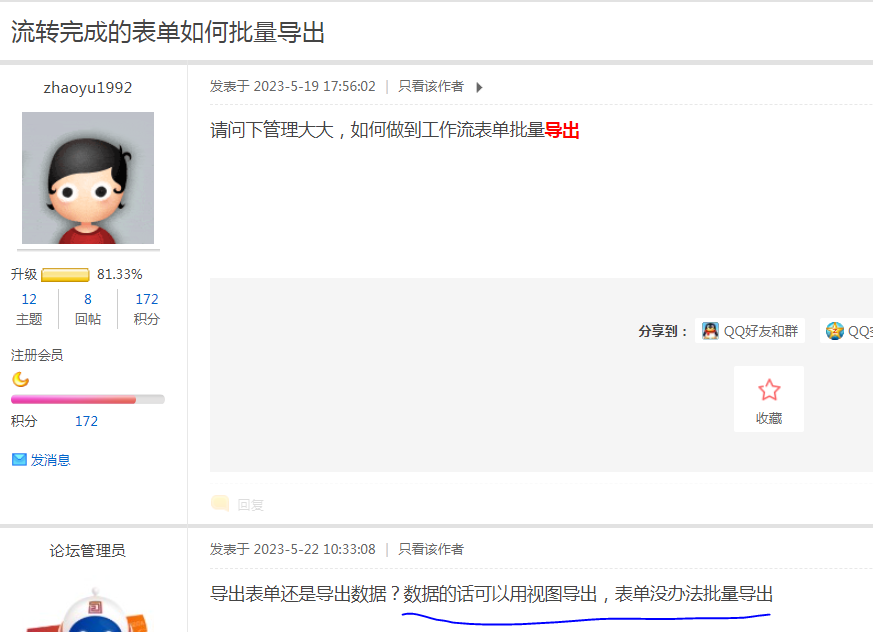
Task: Open zhaoyu1992's avatar picture
Action: click(x=88, y=178)
